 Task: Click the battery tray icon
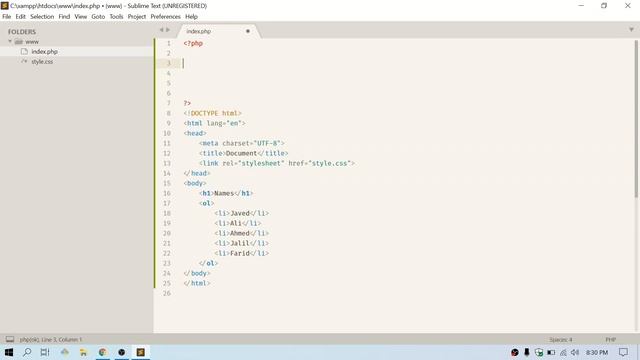(551, 352)
